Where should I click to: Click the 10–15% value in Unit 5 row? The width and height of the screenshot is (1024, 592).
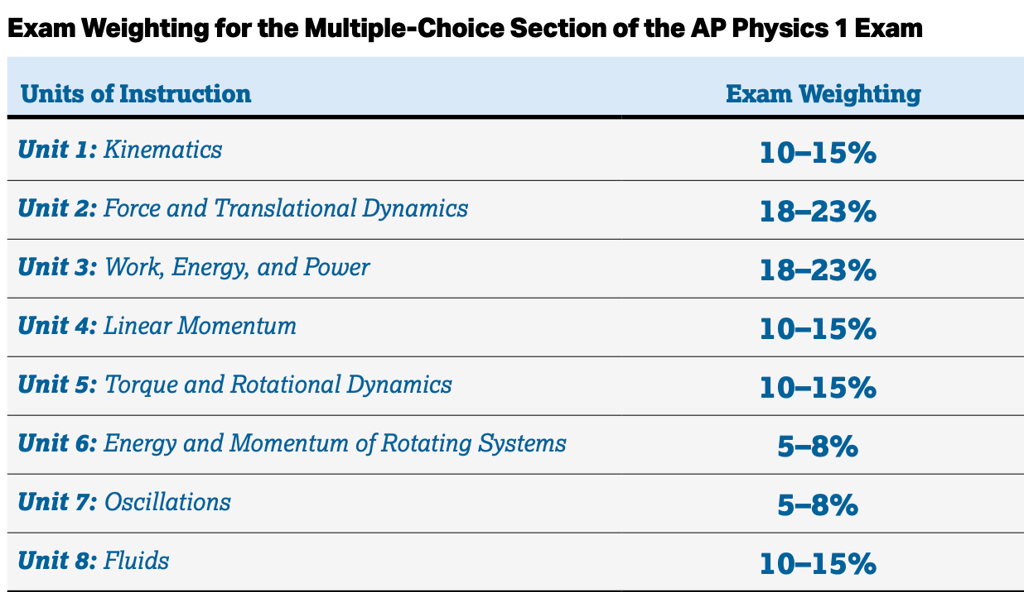[818, 387]
